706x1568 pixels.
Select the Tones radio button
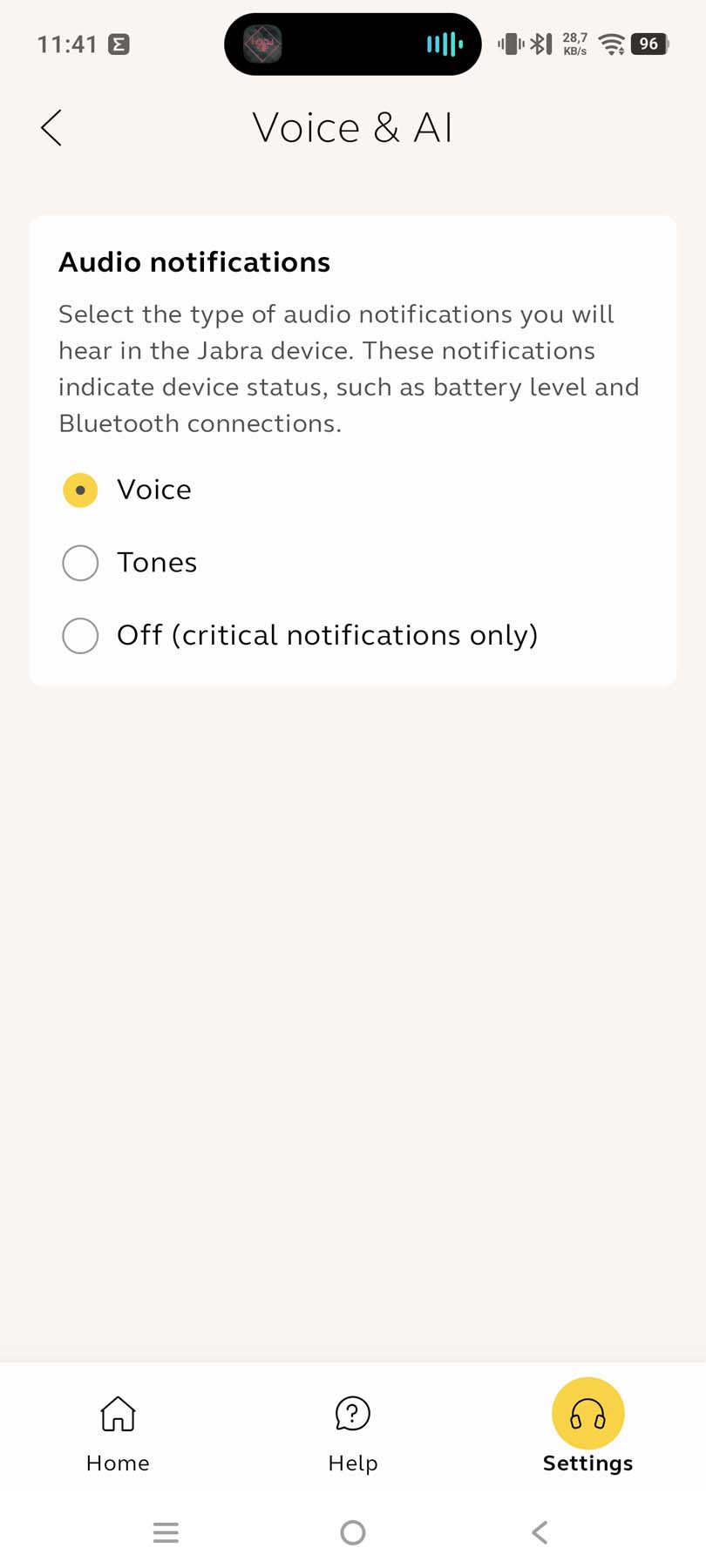pyautogui.click(x=80, y=563)
